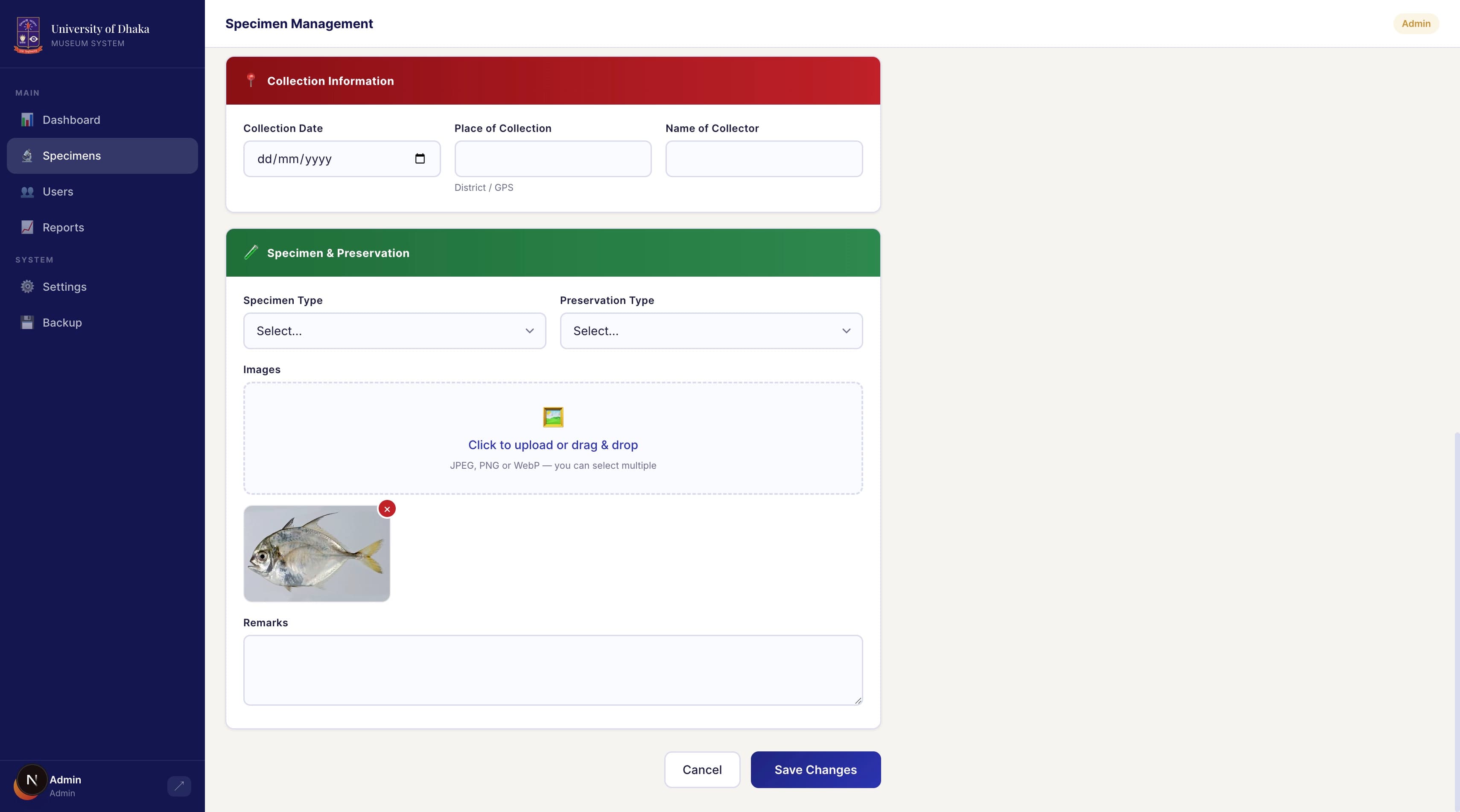Select Specimens in the sidebar
1460x812 pixels.
click(x=102, y=156)
